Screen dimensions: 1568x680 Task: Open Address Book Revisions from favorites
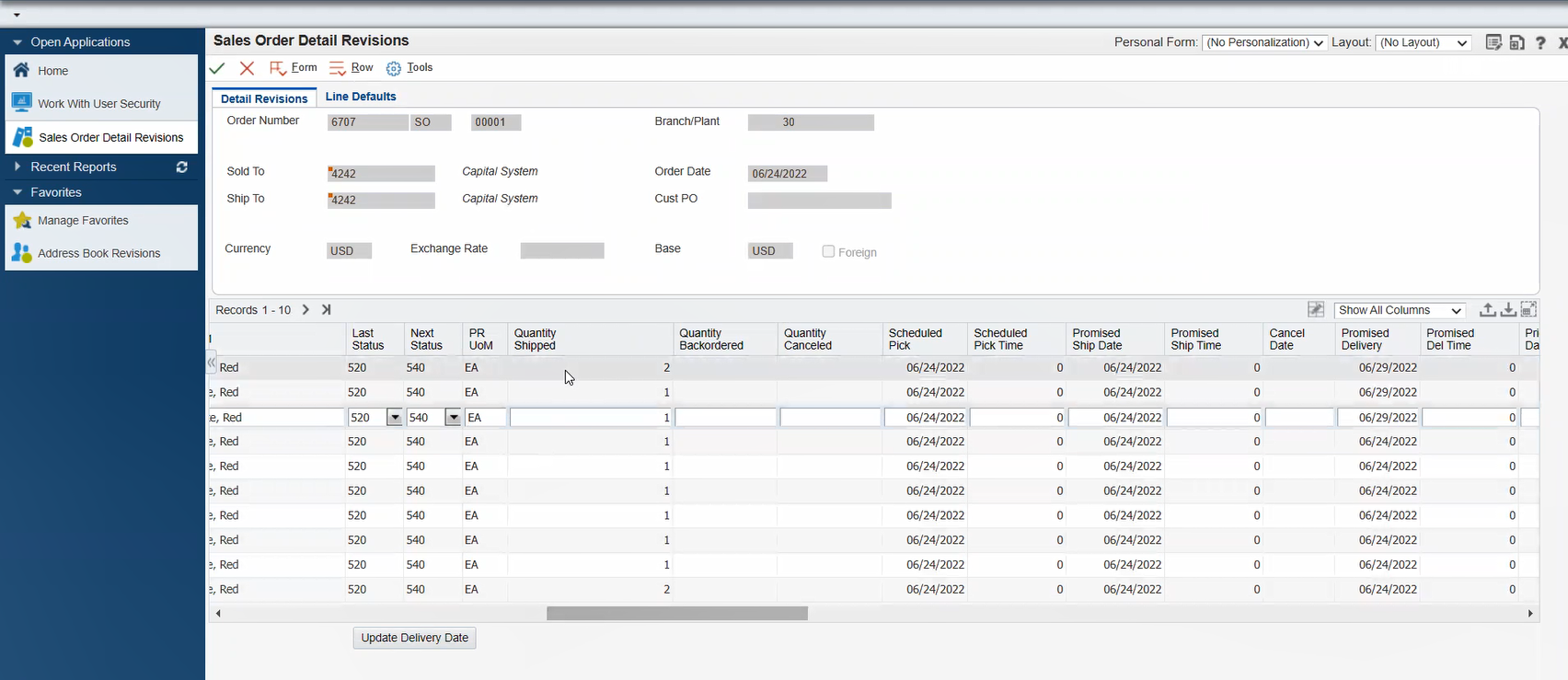pos(98,253)
